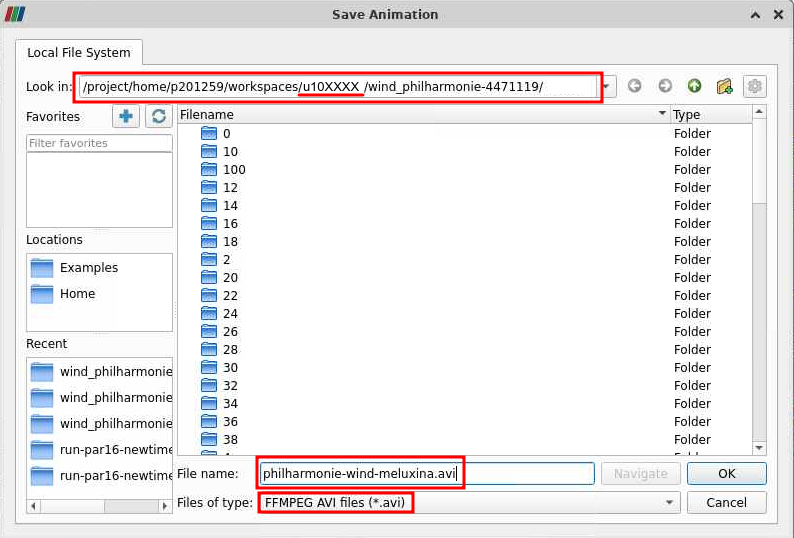The image size is (794, 538).
Task: Switch to the Local File System tab
Action: coord(79,53)
